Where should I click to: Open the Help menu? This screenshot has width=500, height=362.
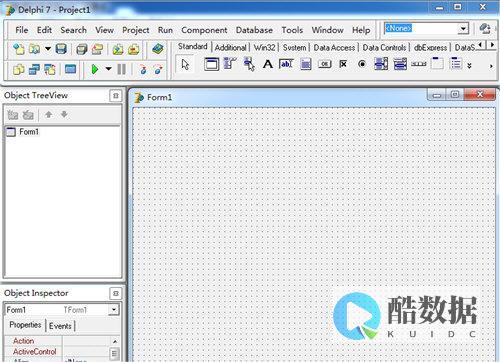click(361, 30)
